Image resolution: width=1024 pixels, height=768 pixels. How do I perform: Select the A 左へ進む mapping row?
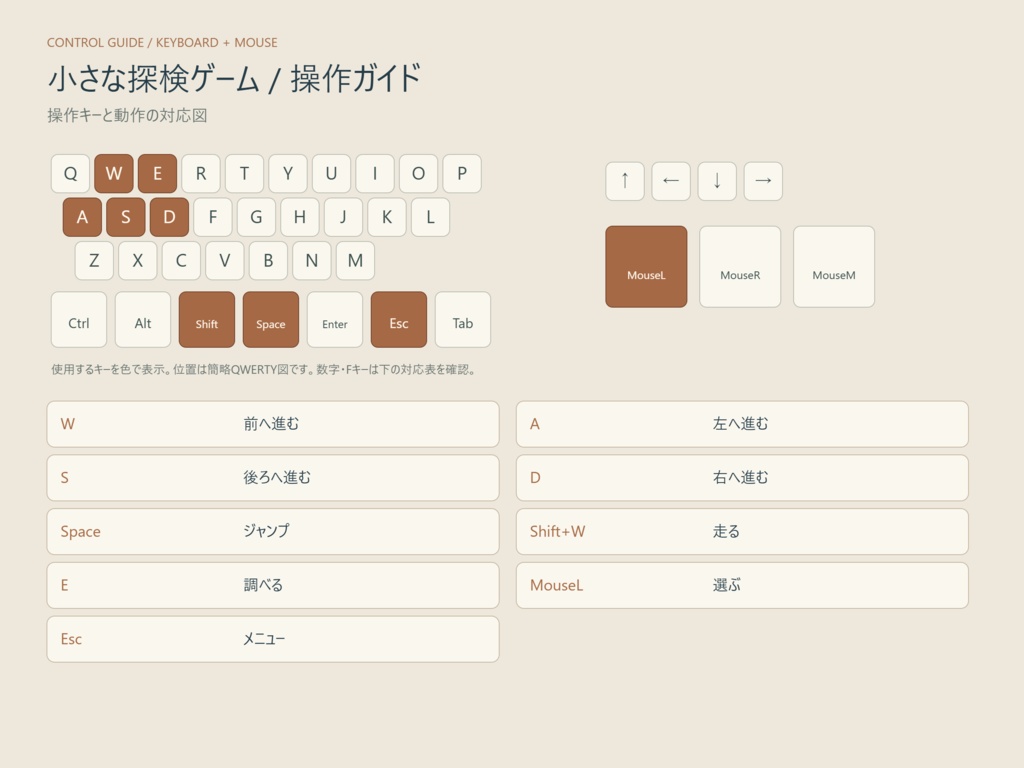tap(743, 424)
